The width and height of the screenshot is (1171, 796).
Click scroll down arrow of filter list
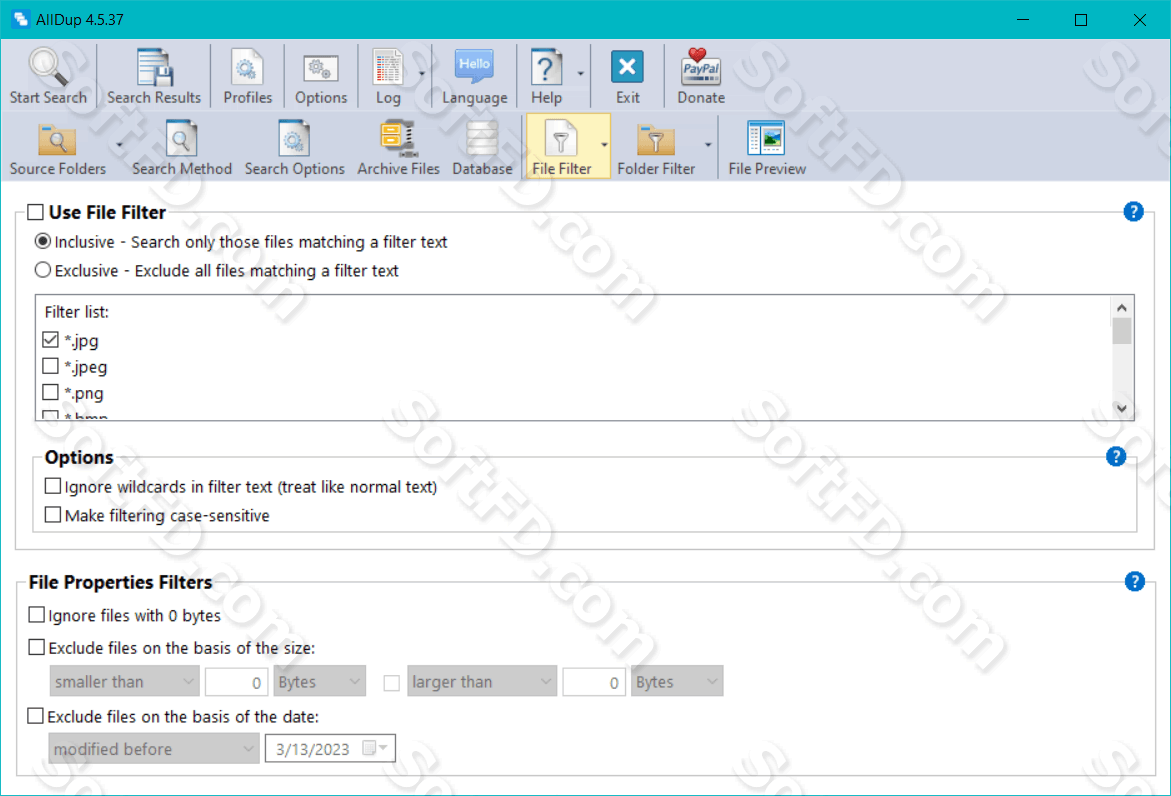click(1122, 408)
